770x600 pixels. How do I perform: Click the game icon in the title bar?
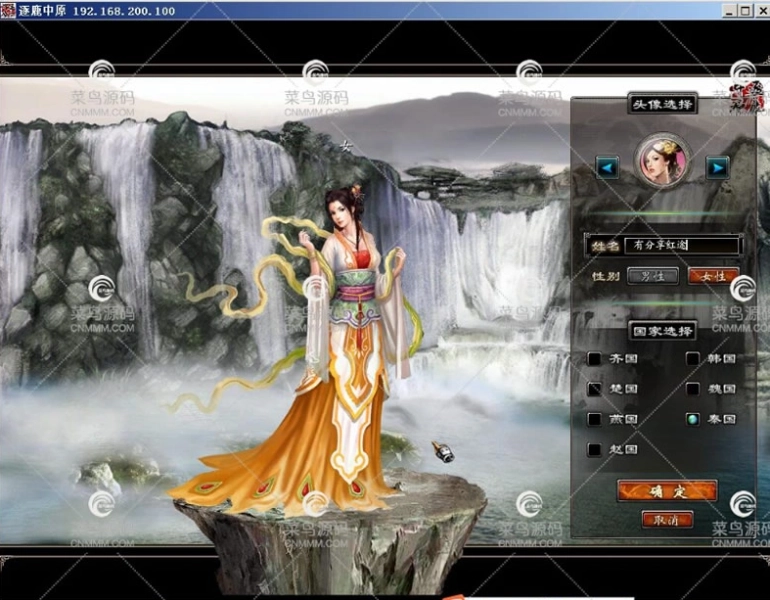tap(8, 10)
